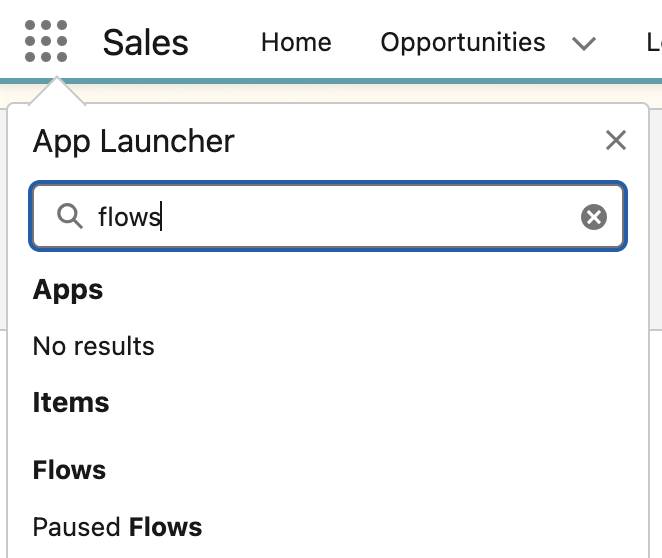662x558 pixels.
Task: Open the partially visible tab after Opportunities
Action: (654, 42)
